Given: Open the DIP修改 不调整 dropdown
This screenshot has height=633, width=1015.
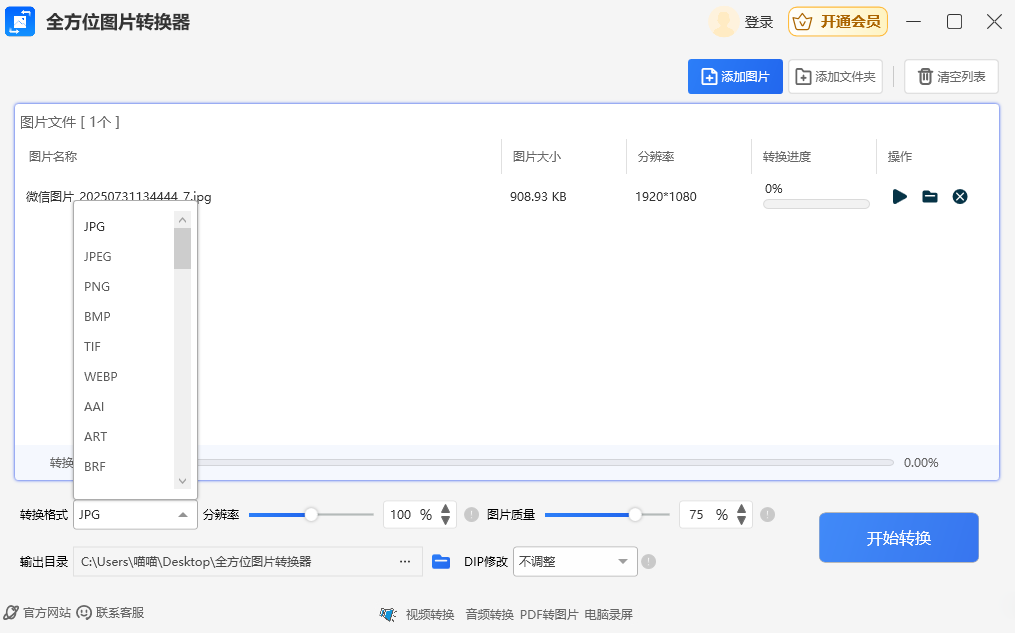Looking at the screenshot, I should pyautogui.click(x=575, y=562).
